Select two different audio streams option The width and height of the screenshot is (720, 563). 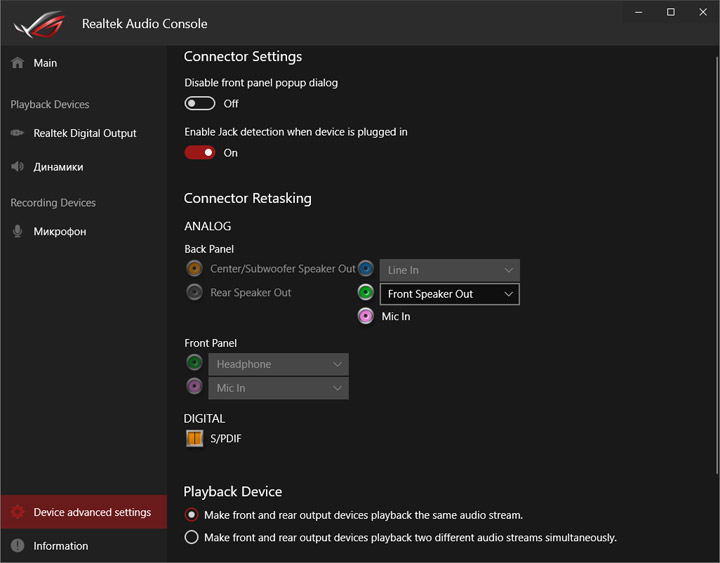tap(192, 537)
